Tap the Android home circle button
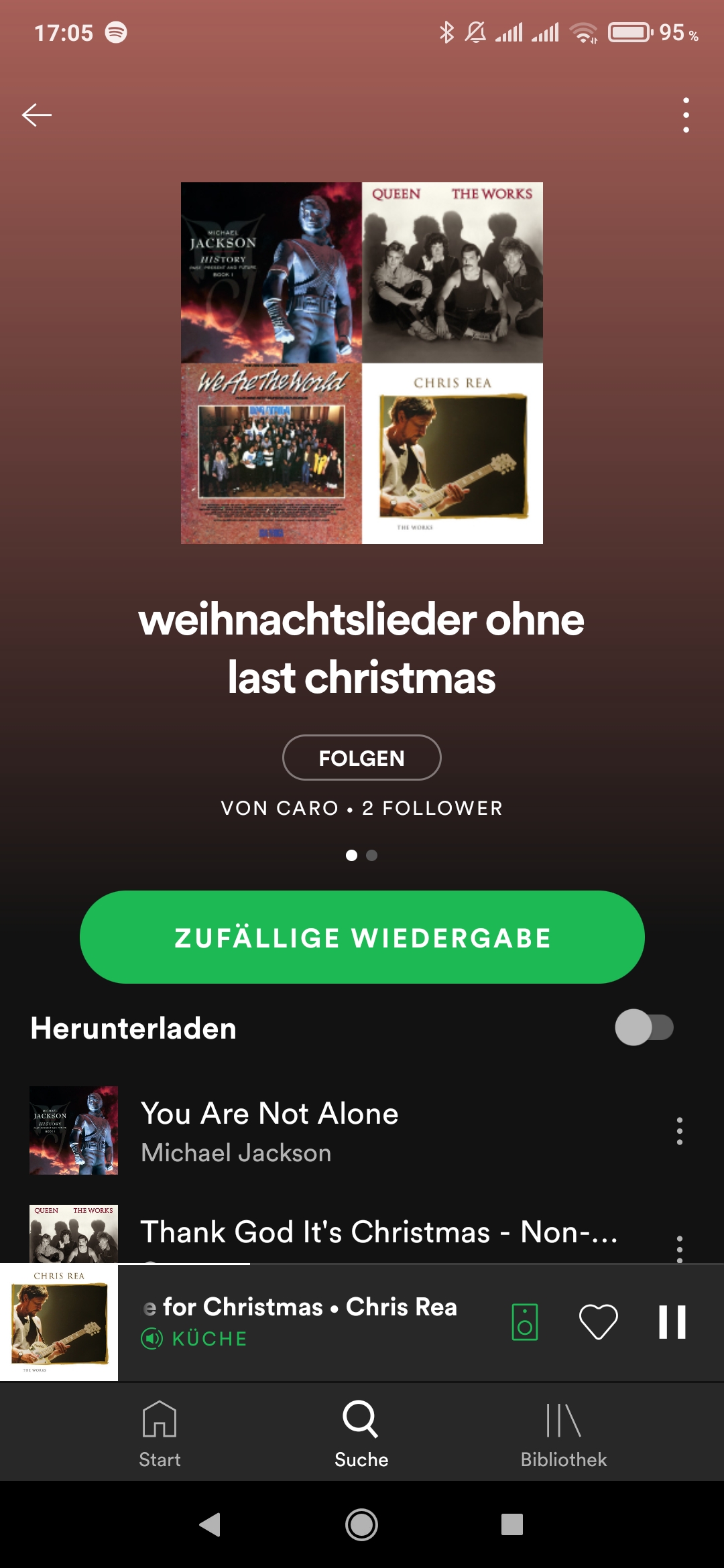The height and width of the screenshot is (1568, 724). [361, 1524]
